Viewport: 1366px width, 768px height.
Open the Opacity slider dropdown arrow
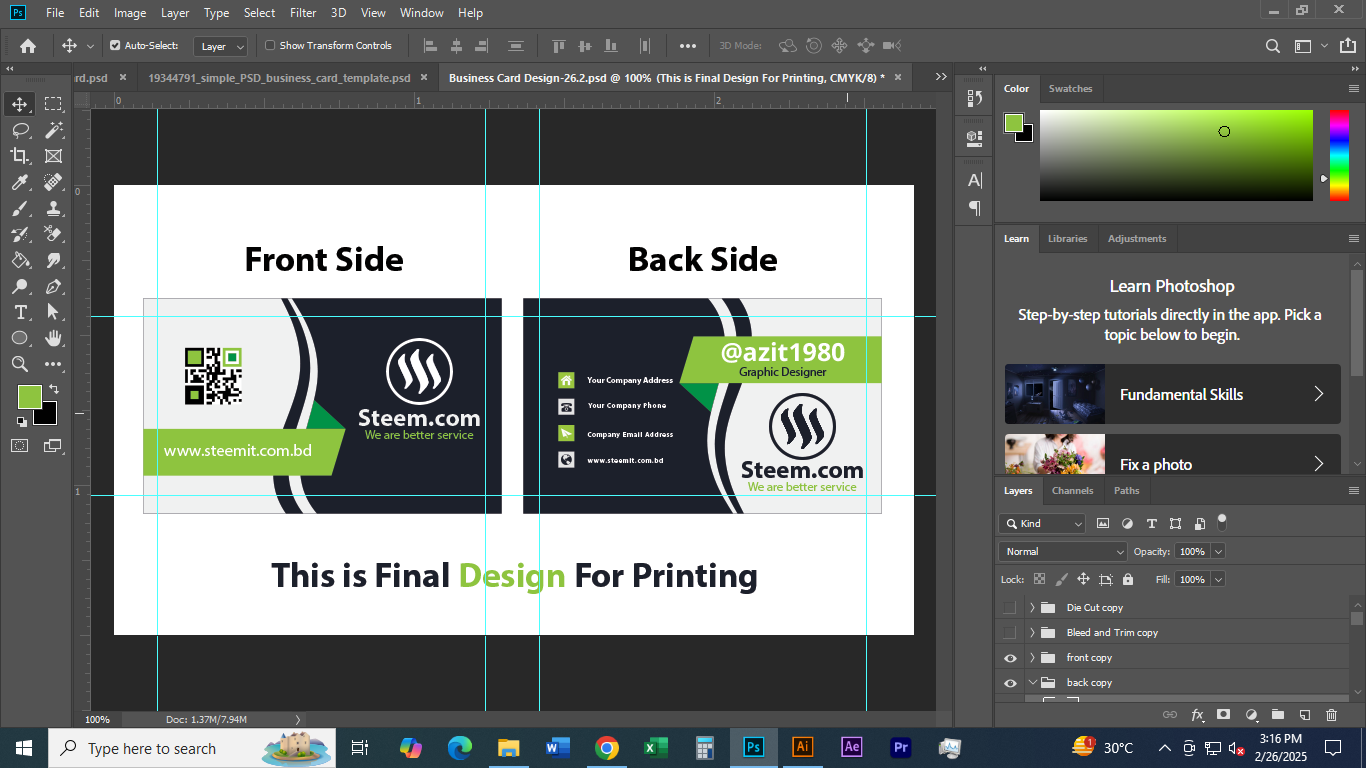1218,552
